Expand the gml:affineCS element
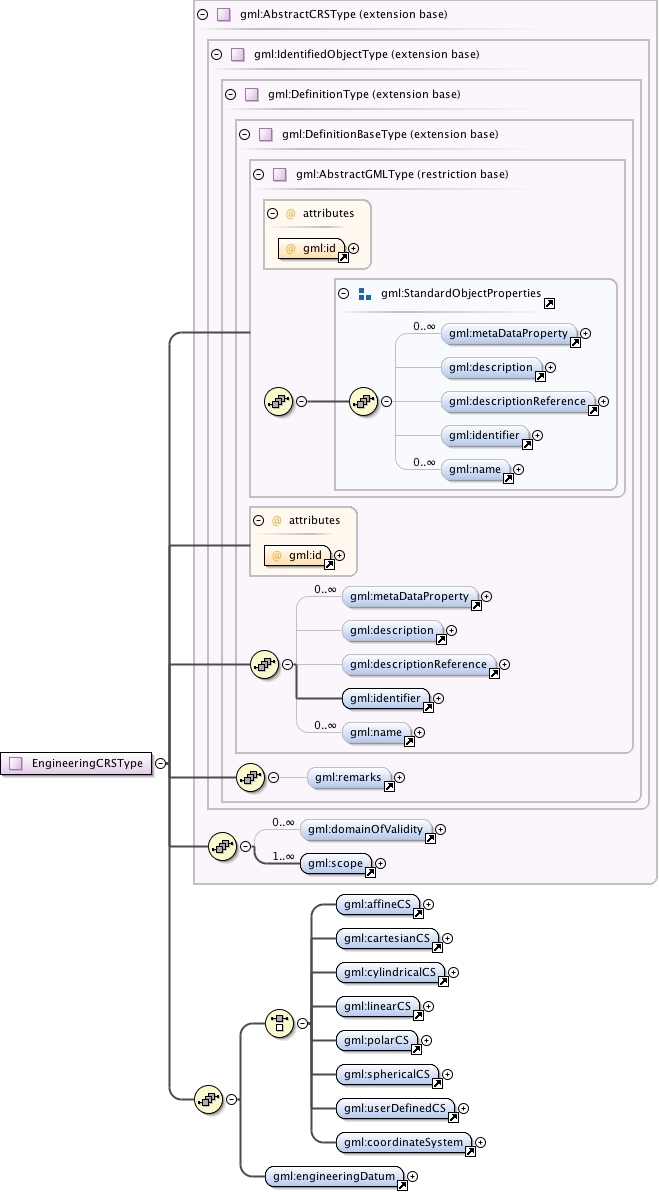This screenshot has width=659, height=1192. tap(429, 905)
